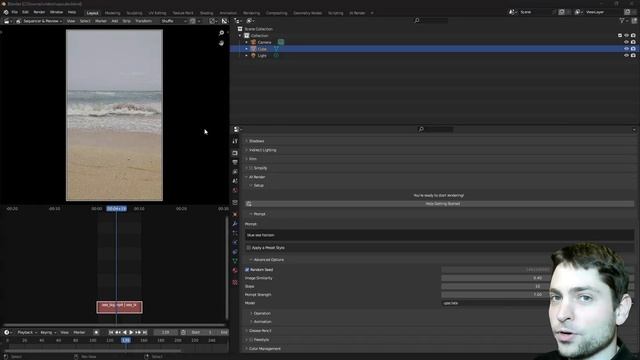Viewport: 640px width, 360px height.
Task: Open the Material properties tab icon
Action: [235, 271]
